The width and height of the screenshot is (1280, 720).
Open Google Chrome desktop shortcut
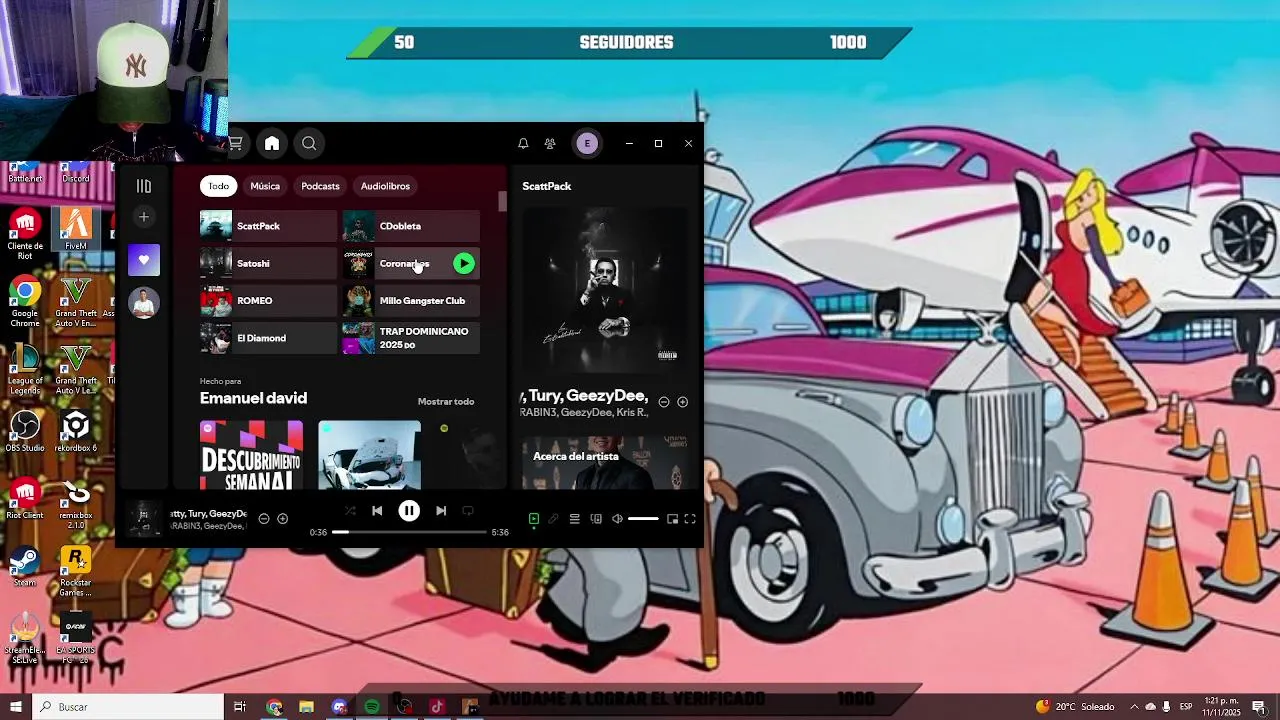click(25, 303)
